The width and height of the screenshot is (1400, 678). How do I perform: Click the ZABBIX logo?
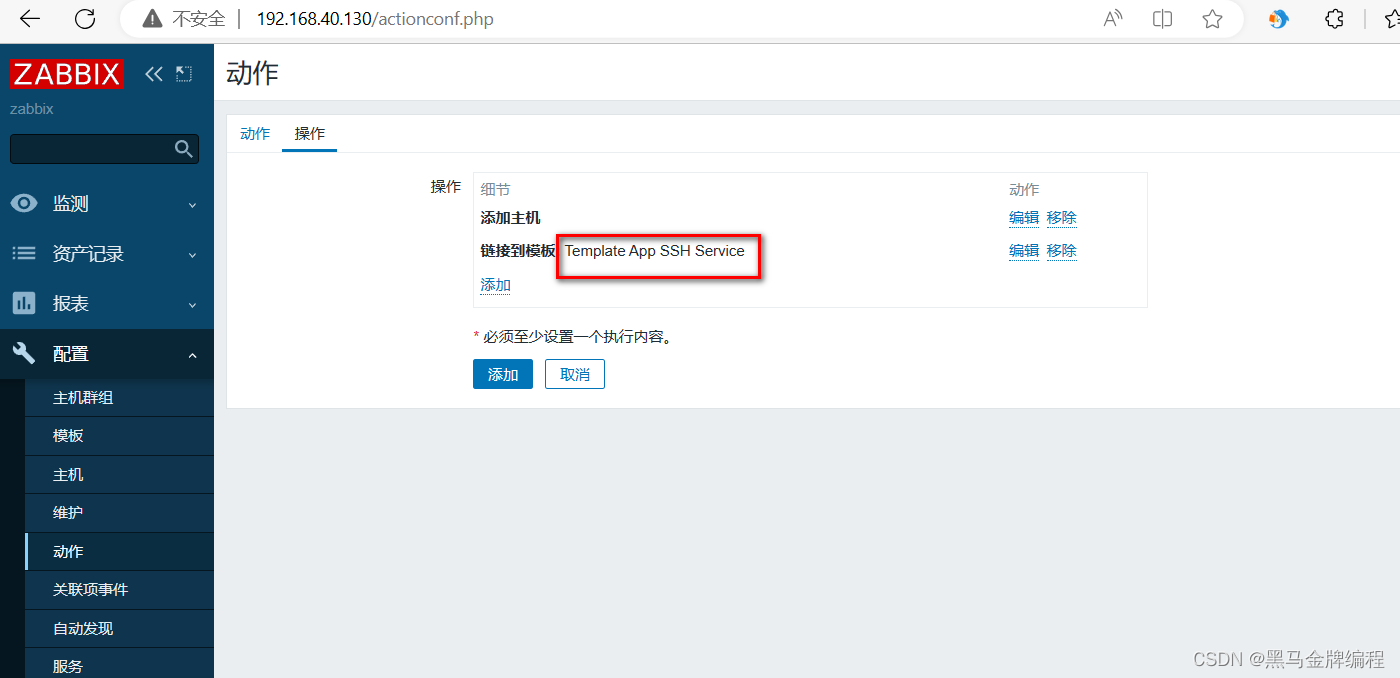[67, 74]
